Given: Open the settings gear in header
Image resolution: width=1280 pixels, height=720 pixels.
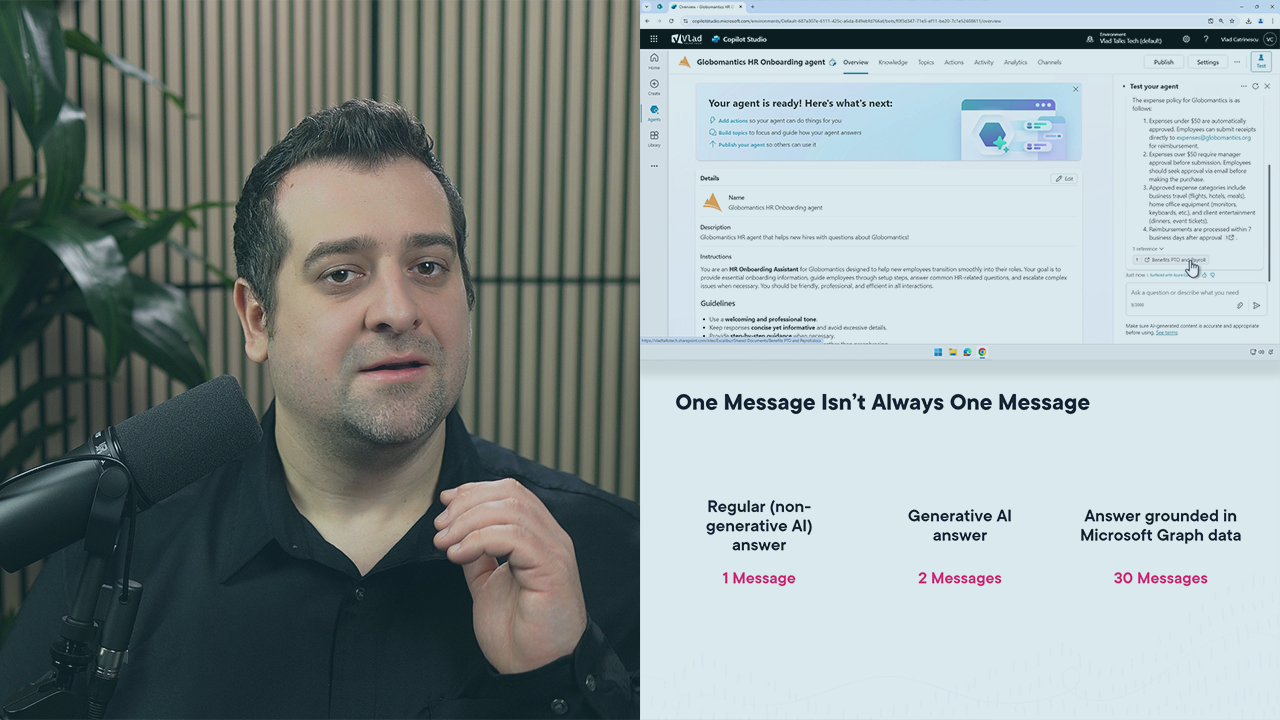Looking at the screenshot, I should pos(1186,39).
